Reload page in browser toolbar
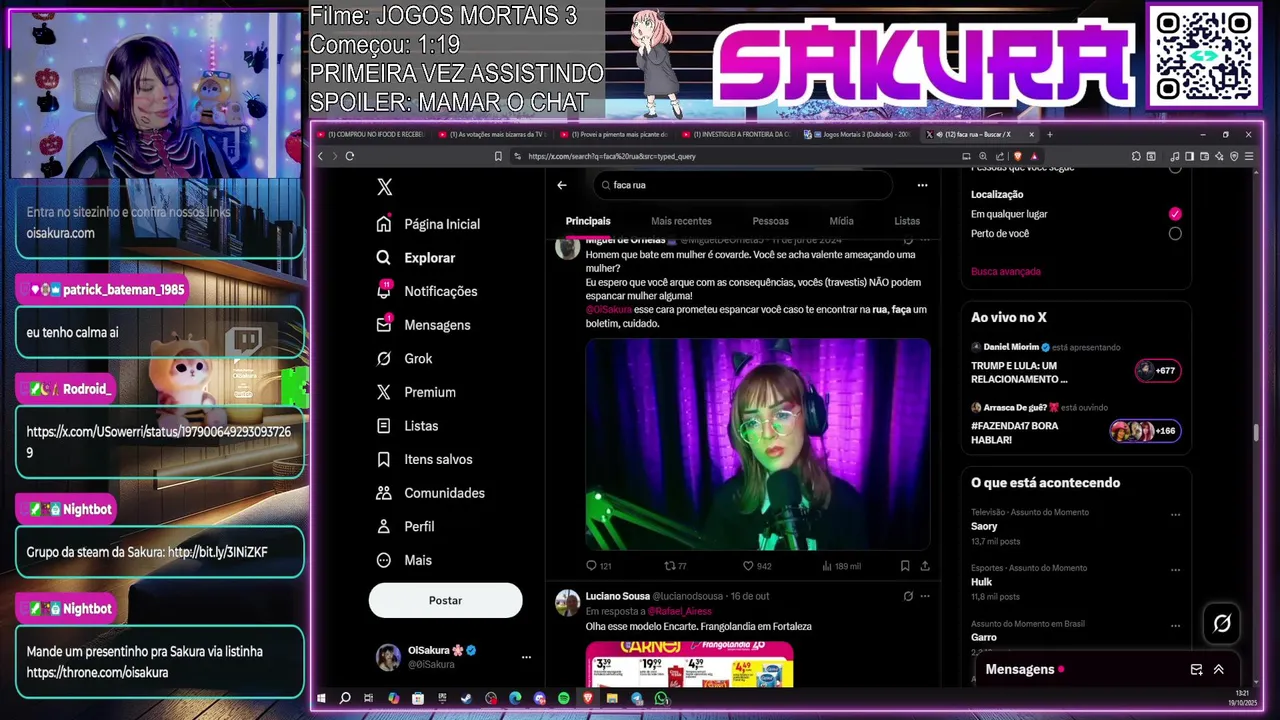Image resolution: width=1280 pixels, height=720 pixels. click(350, 156)
